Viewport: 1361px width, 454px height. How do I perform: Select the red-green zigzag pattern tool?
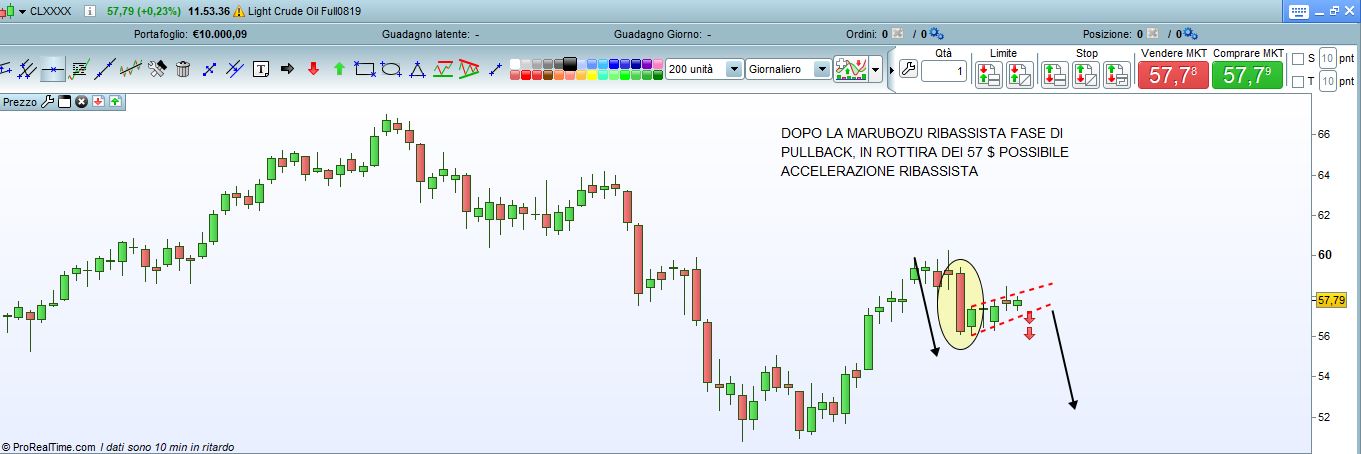(443, 69)
